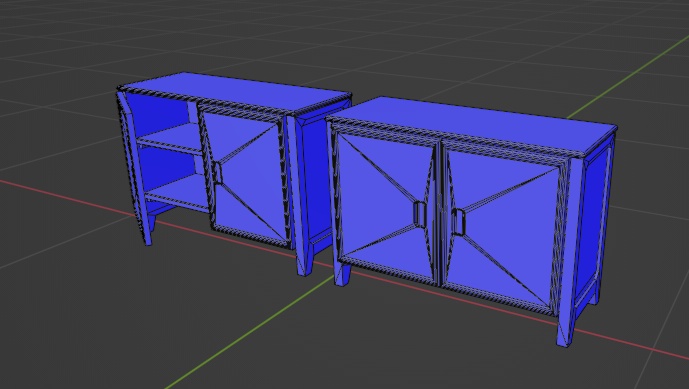This screenshot has width=689, height=389.
Task: Click the right cabinet's right door handle
Action: 458,222
